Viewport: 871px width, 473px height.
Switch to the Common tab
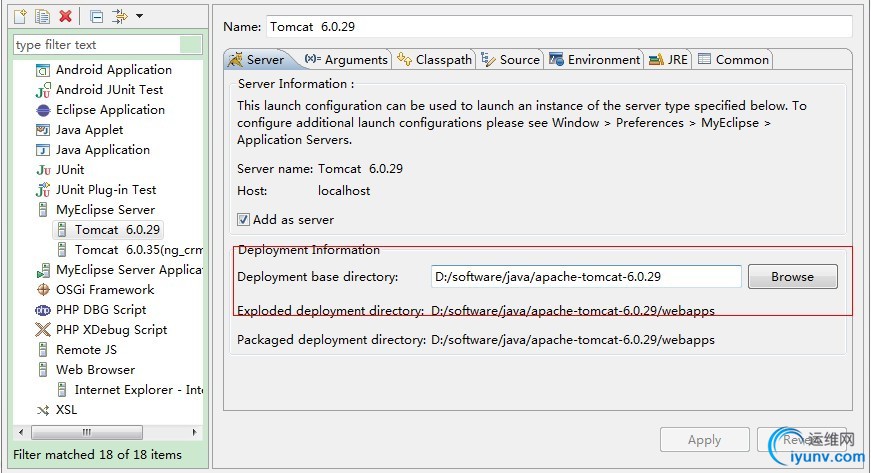click(x=733, y=59)
